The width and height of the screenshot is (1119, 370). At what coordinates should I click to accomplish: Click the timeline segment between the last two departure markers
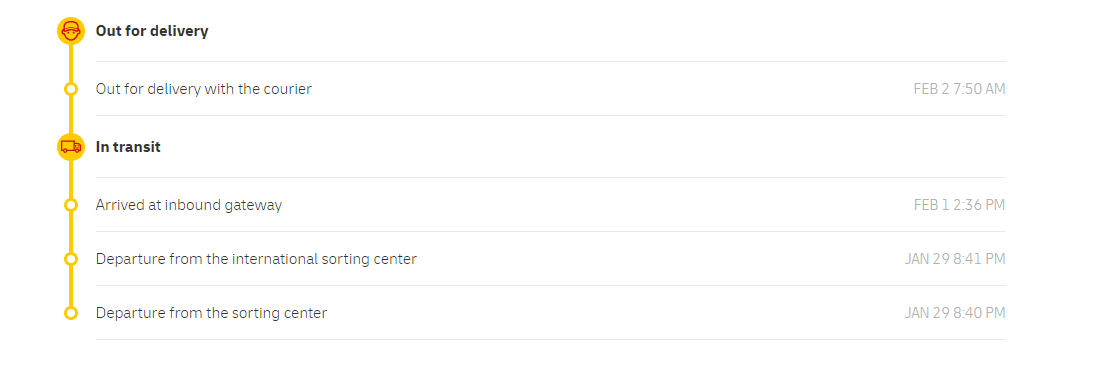pos(71,286)
